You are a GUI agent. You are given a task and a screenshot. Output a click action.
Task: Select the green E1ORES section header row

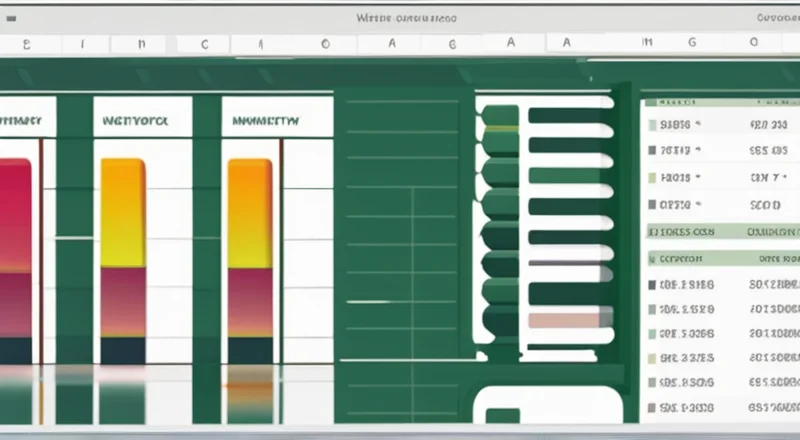point(720,231)
